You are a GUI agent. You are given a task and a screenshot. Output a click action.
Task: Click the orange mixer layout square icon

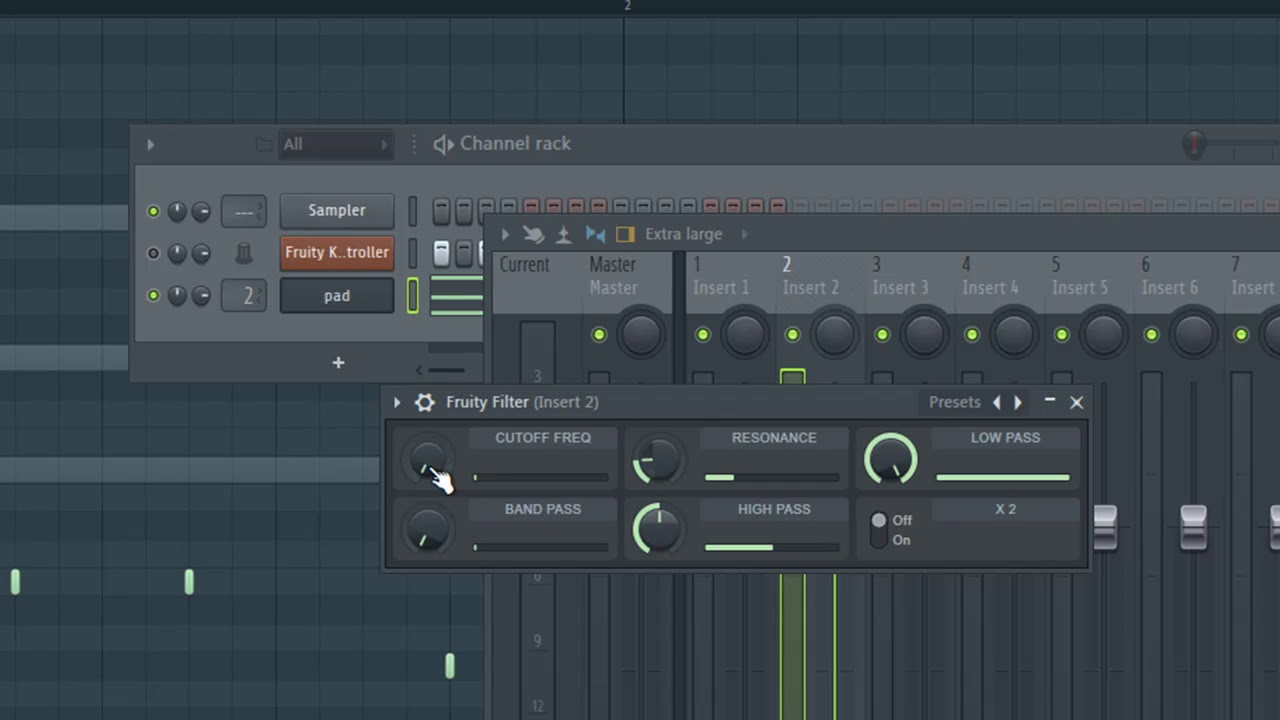pos(625,234)
